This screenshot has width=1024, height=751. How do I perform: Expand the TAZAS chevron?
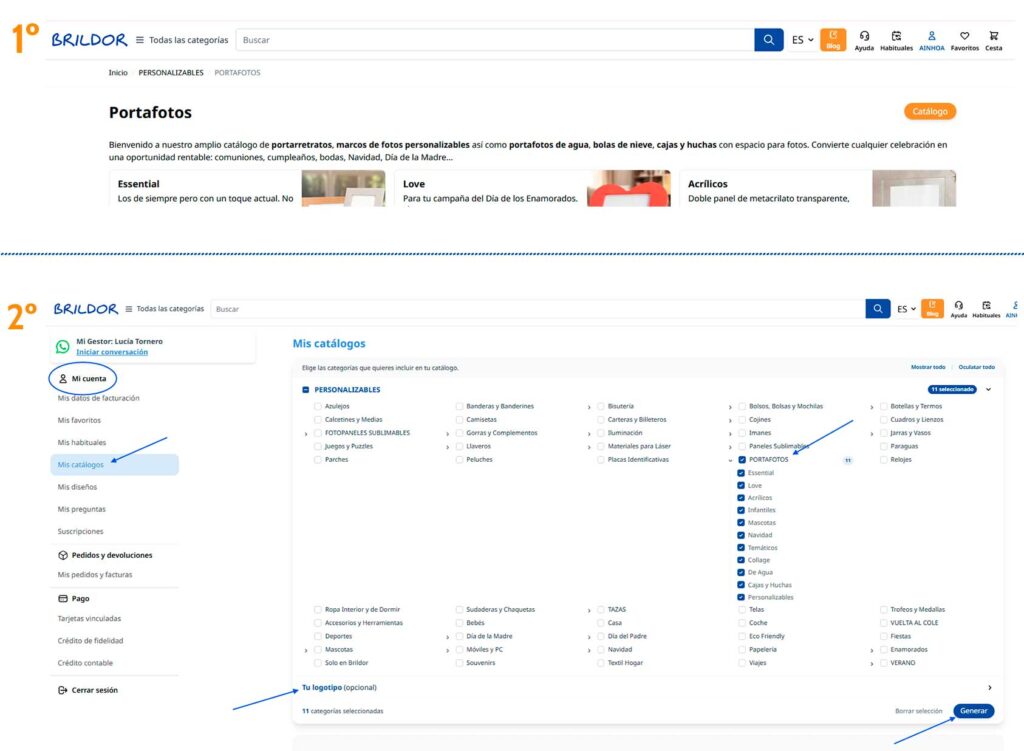[589, 611]
